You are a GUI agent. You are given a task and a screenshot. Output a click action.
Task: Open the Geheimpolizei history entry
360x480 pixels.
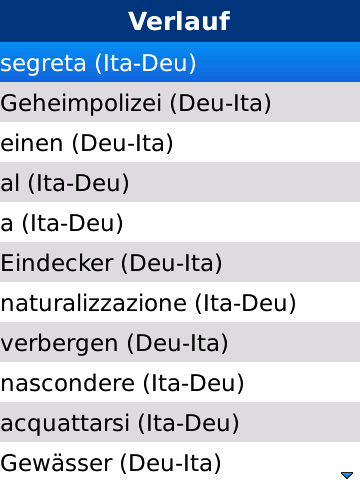[x=180, y=102]
